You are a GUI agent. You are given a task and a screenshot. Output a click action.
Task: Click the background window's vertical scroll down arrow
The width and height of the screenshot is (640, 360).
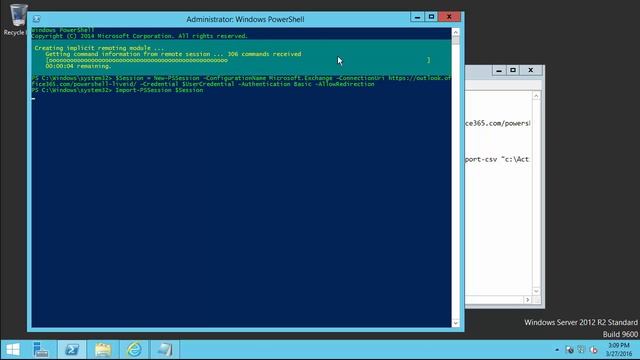536,291
